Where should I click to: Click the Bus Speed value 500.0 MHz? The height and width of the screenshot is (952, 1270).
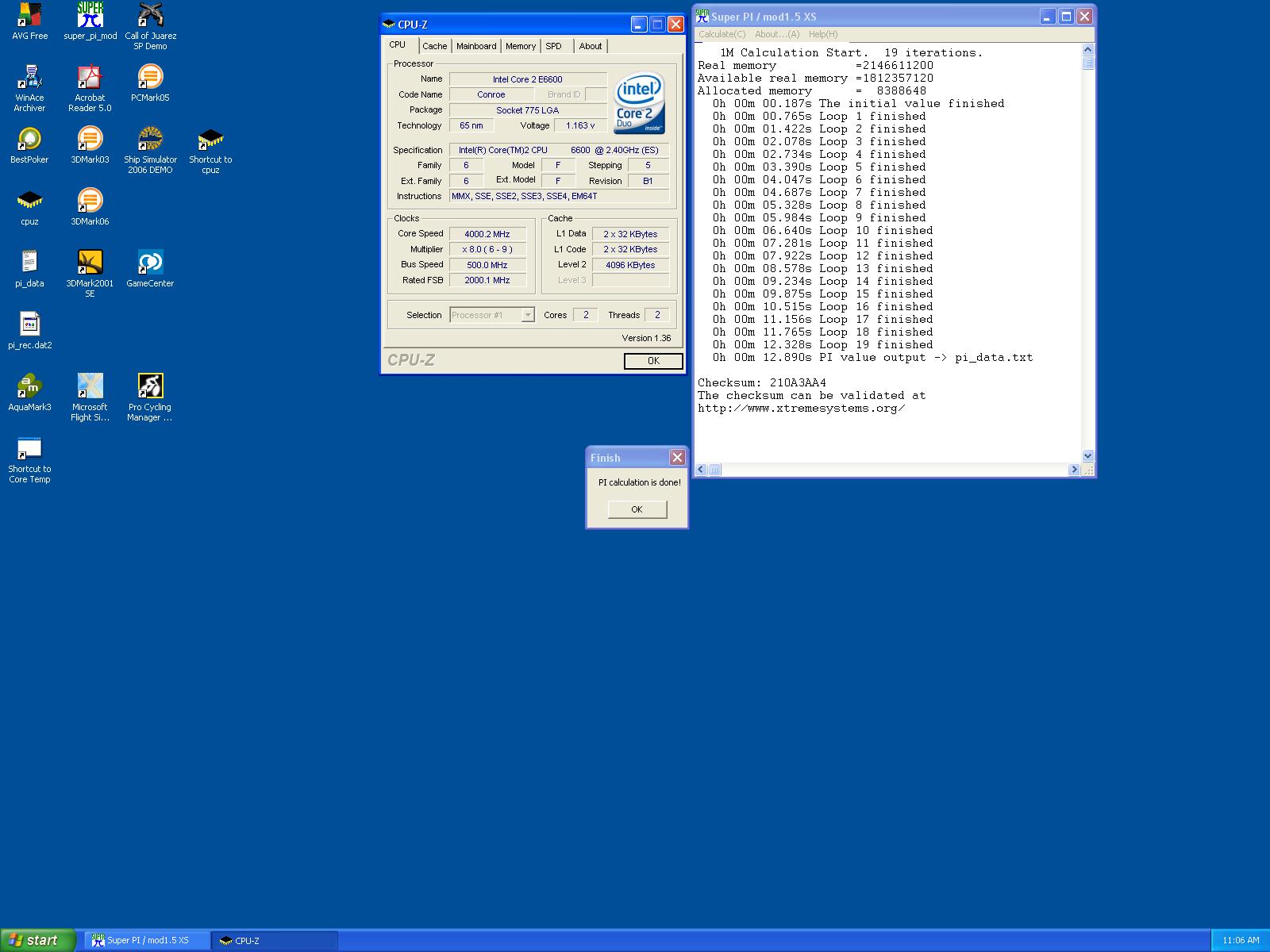487,265
